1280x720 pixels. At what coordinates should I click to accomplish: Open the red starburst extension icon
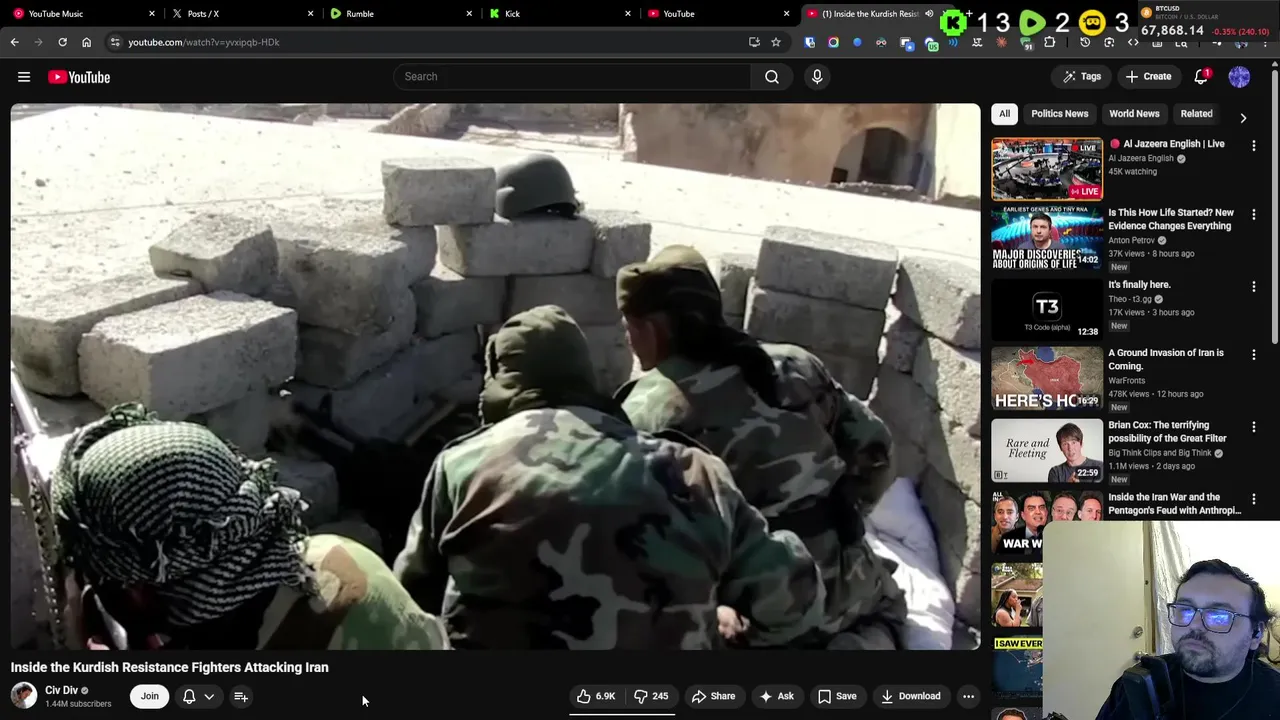click(1002, 42)
